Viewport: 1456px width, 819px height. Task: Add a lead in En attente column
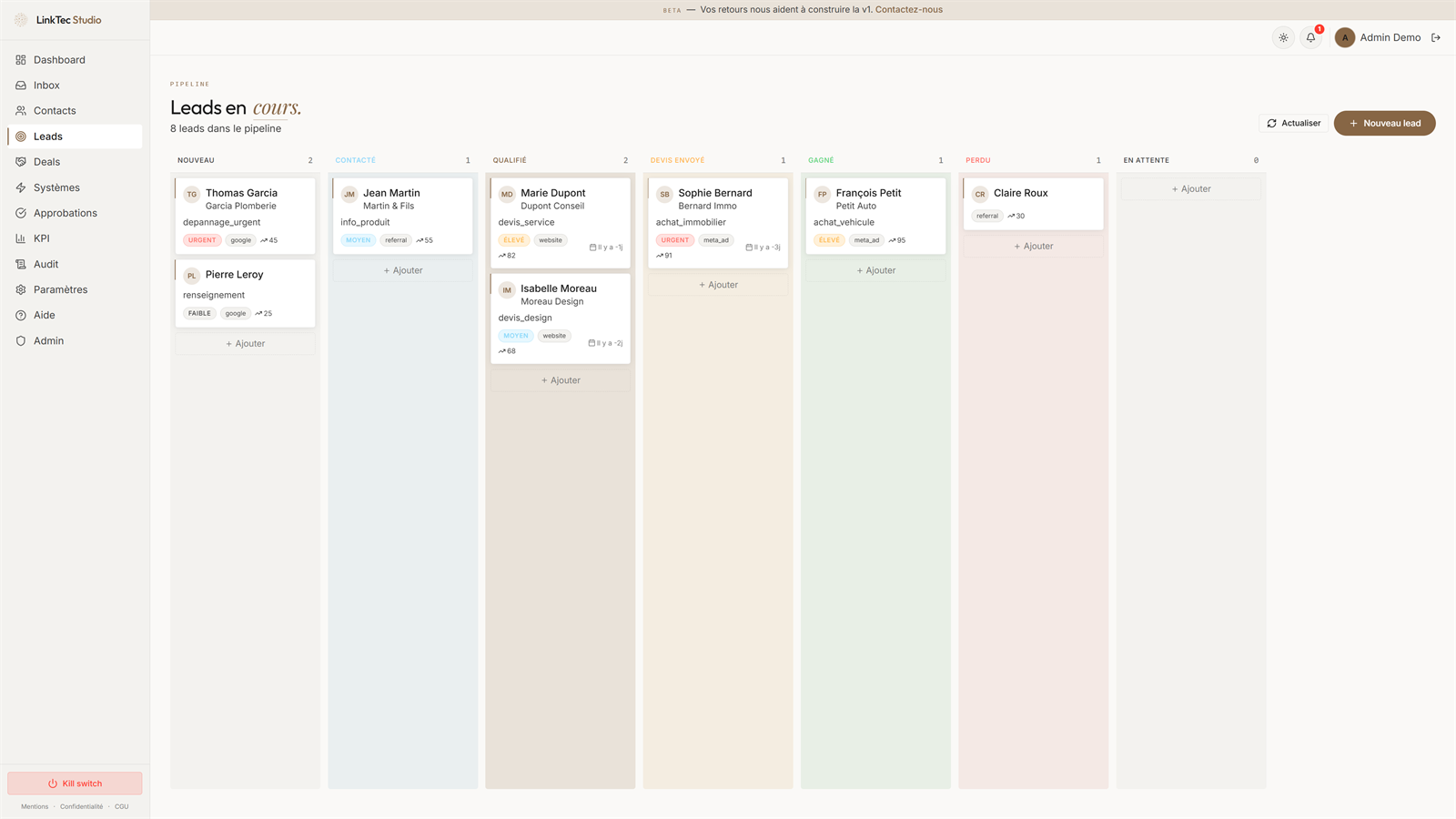click(x=1191, y=189)
